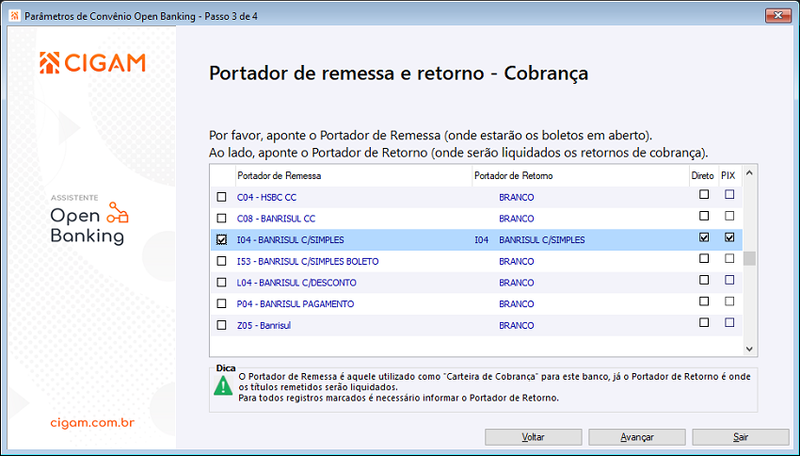Check the Z05 - Banrisul row checkbox
The width and height of the screenshot is (800, 456).
221,325
